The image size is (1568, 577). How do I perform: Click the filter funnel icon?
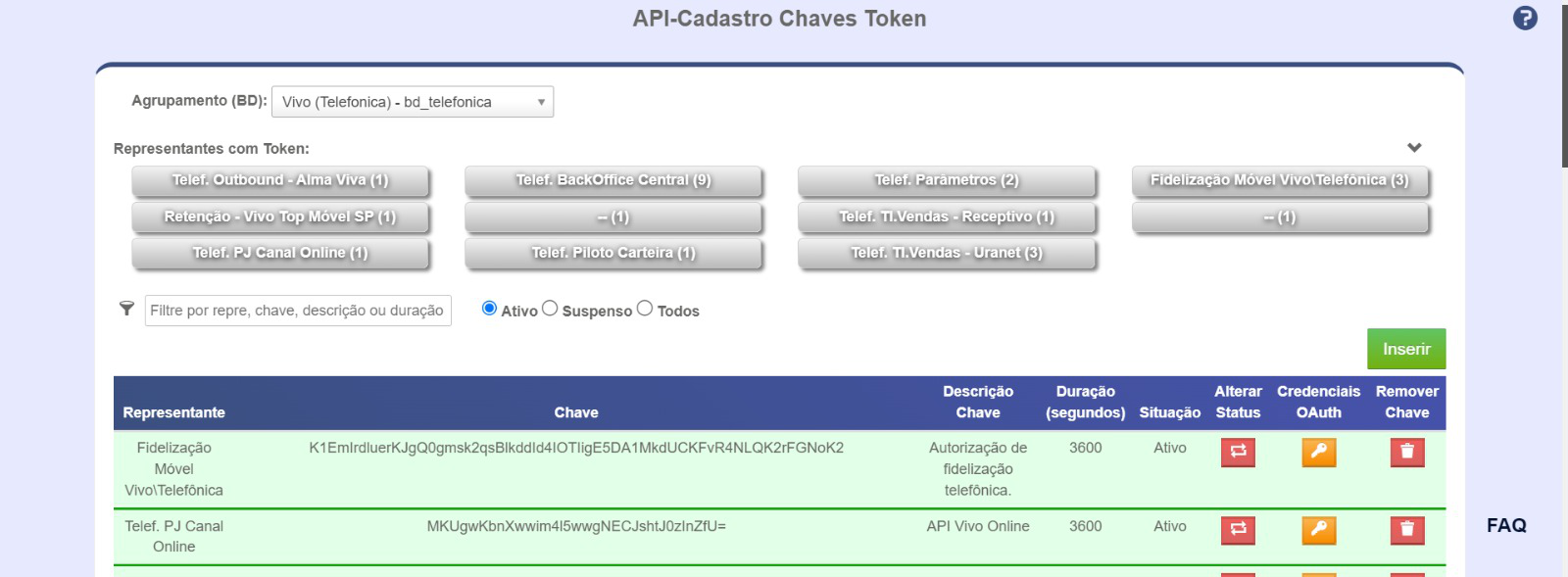(x=126, y=309)
